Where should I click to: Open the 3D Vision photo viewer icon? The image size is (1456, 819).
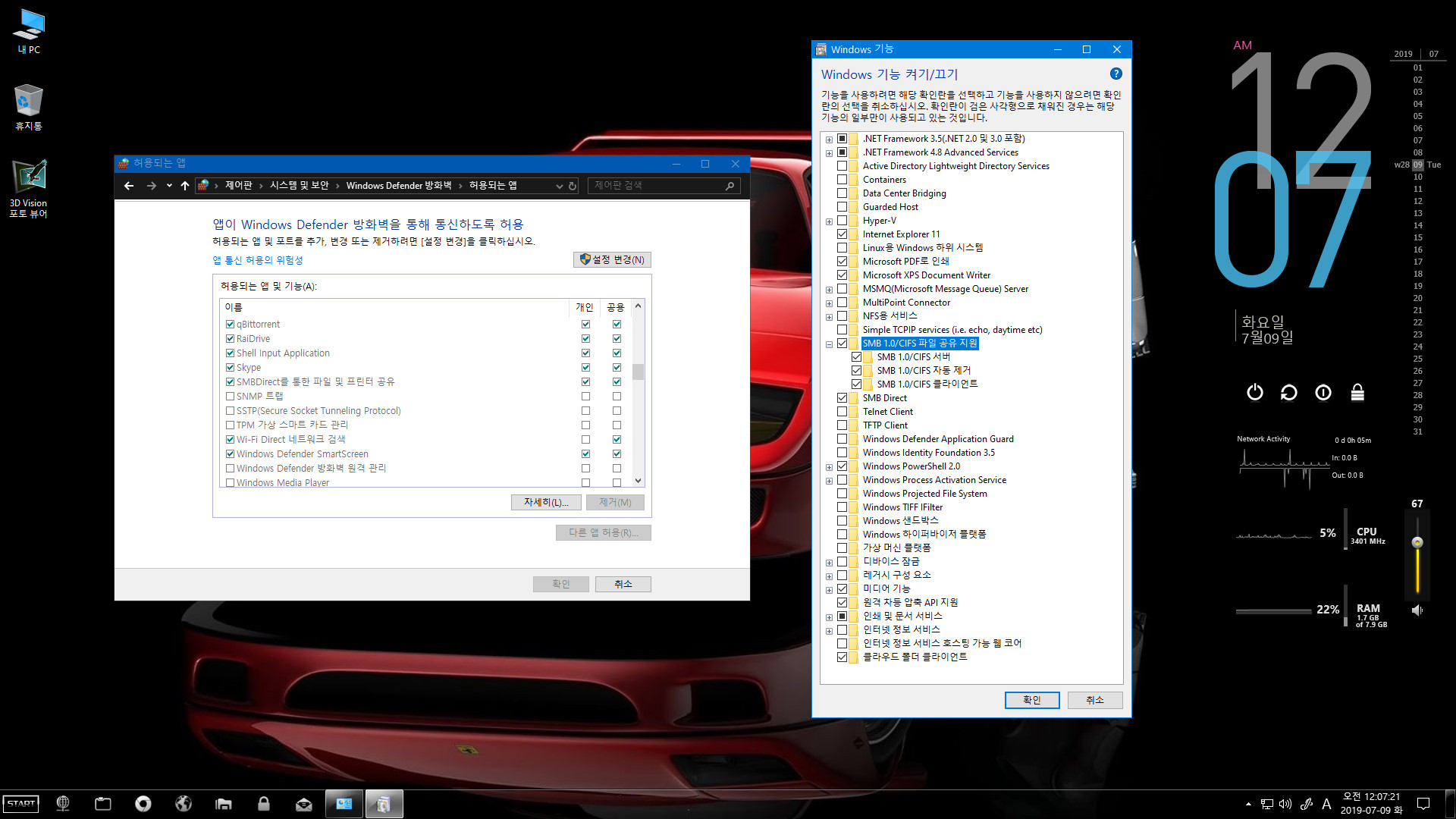(29, 189)
